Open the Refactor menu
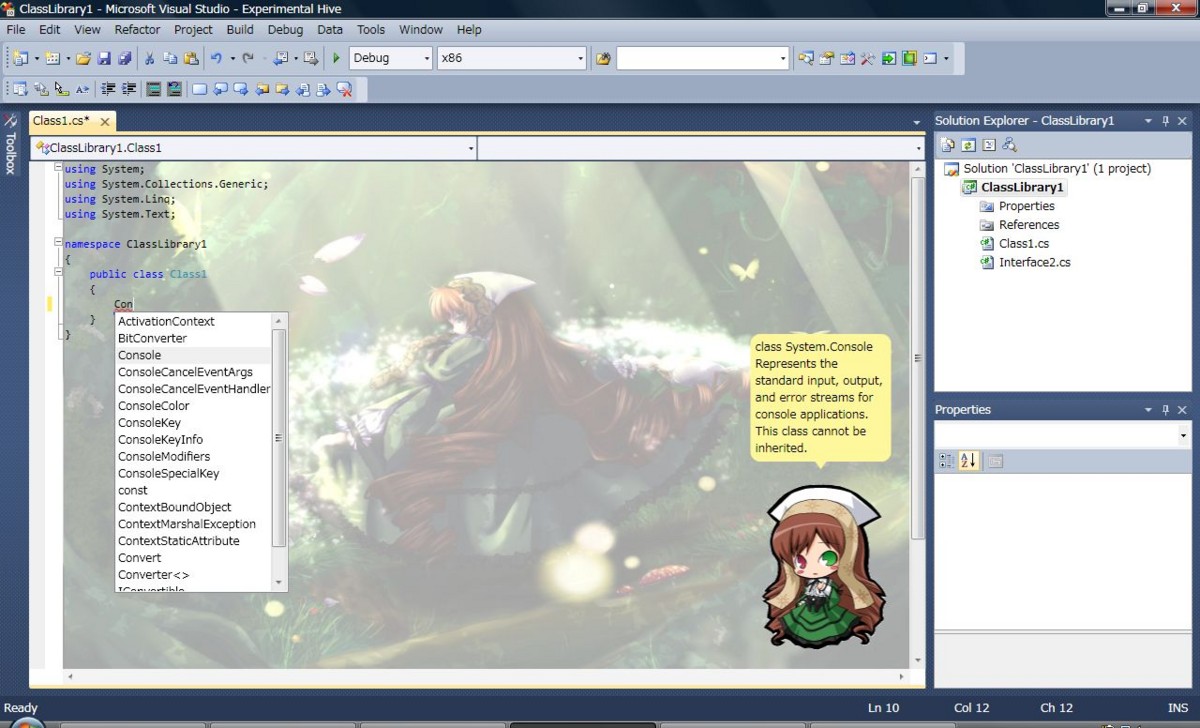 click(138, 30)
